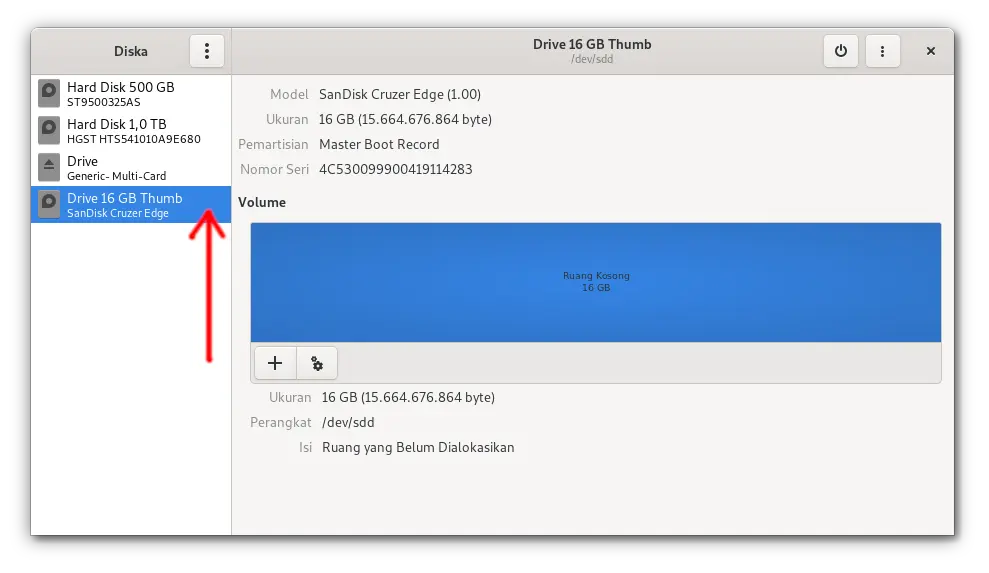Select Drive 16 GB Thumb entry

pyautogui.click(x=131, y=204)
